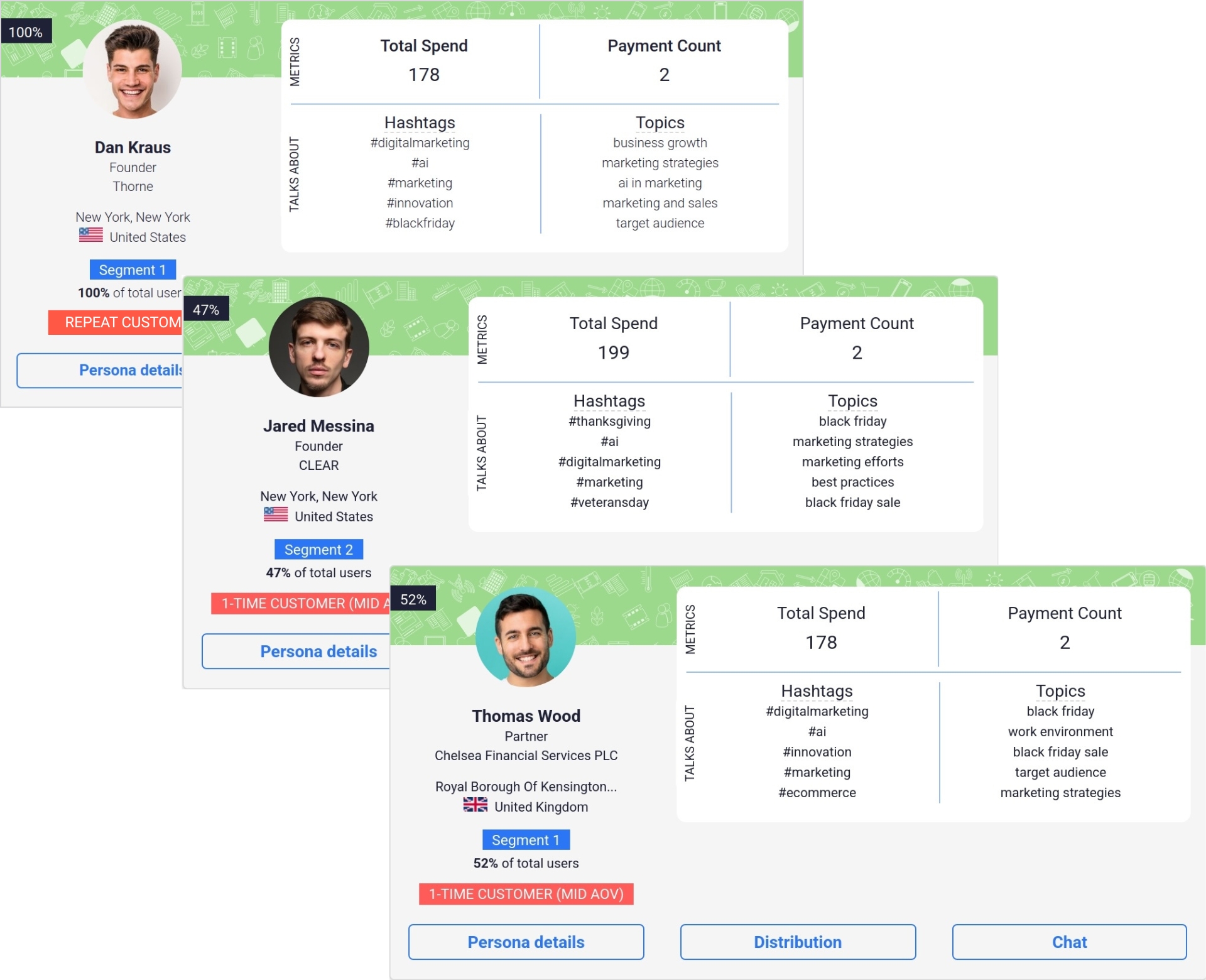Screen dimensions: 1206x980
Task: Open Persona details for Thomas Wood
Action: click(x=526, y=942)
